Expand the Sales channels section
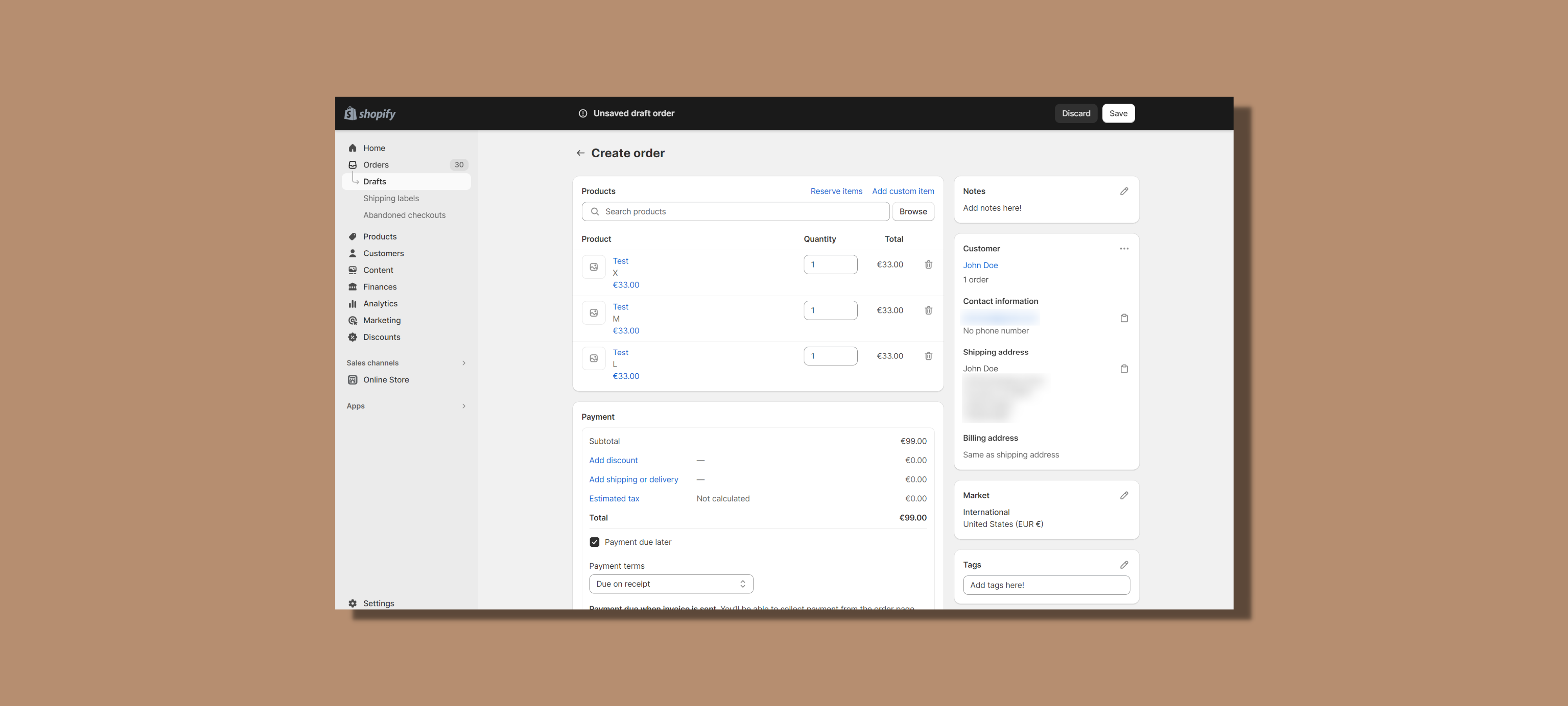This screenshot has width=1568, height=706. (463, 363)
